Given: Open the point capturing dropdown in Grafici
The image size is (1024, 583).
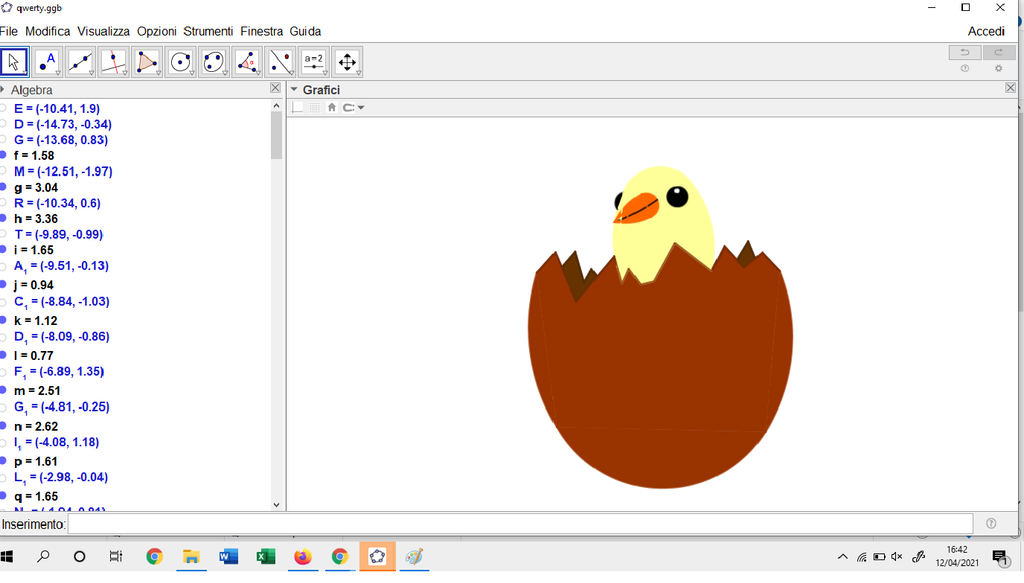Looking at the screenshot, I should coord(354,108).
